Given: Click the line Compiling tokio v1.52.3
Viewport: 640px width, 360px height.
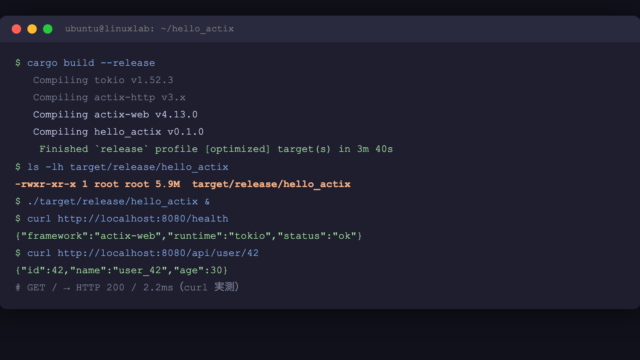Looking at the screenshot, I should click(103, 80).
